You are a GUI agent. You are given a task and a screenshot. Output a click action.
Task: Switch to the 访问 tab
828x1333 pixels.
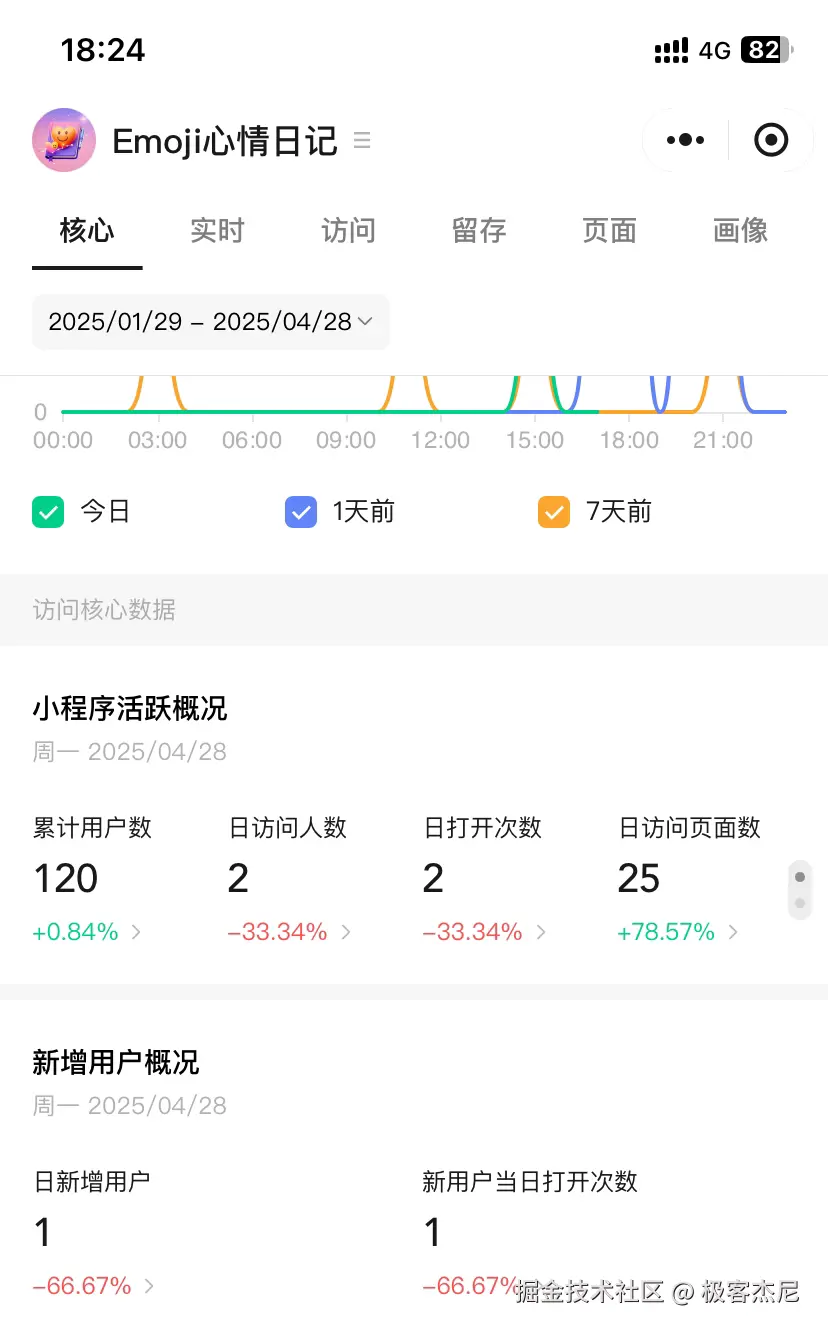[x=347, y=231]
